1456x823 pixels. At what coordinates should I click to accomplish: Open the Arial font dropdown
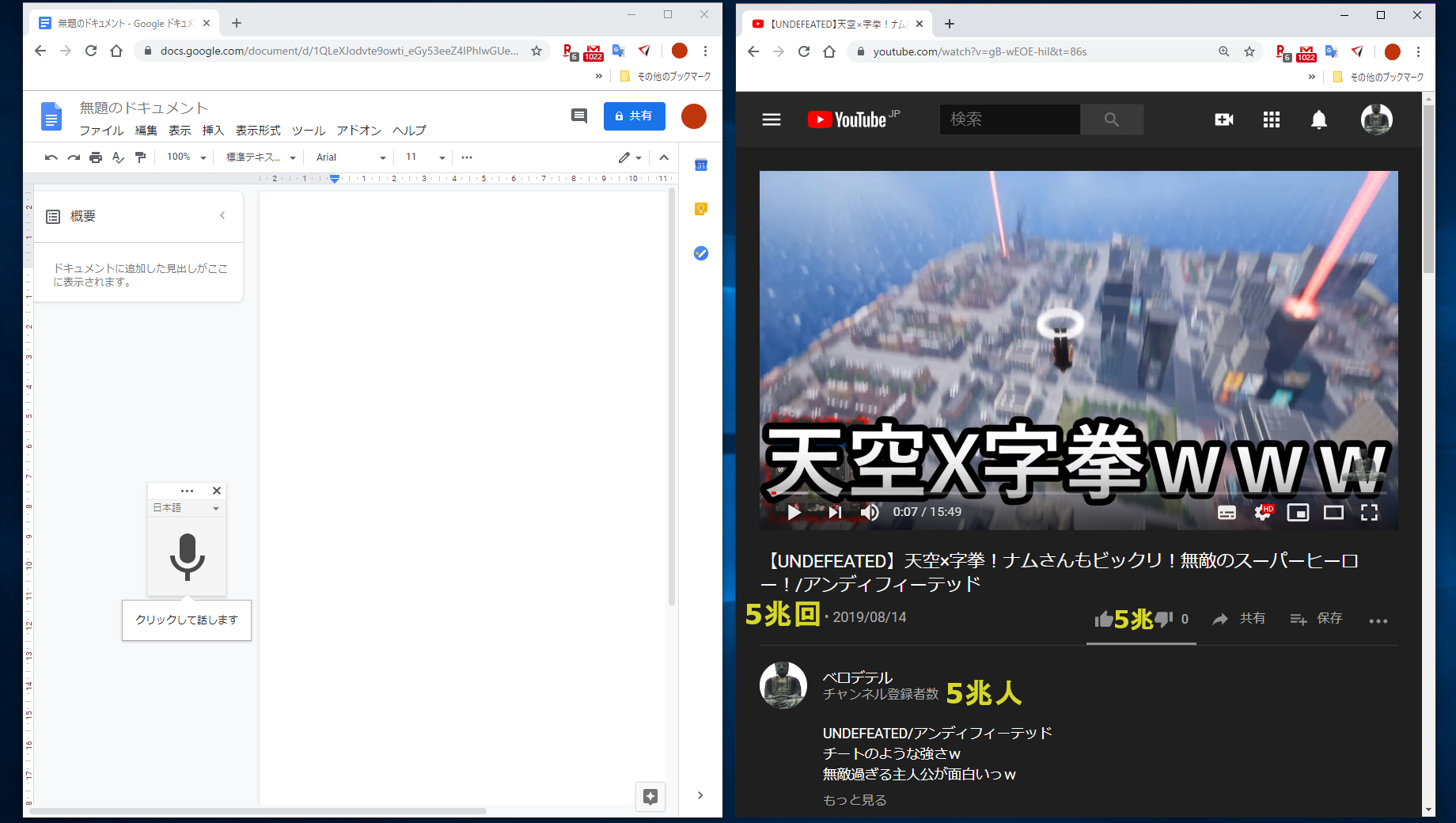351,157
